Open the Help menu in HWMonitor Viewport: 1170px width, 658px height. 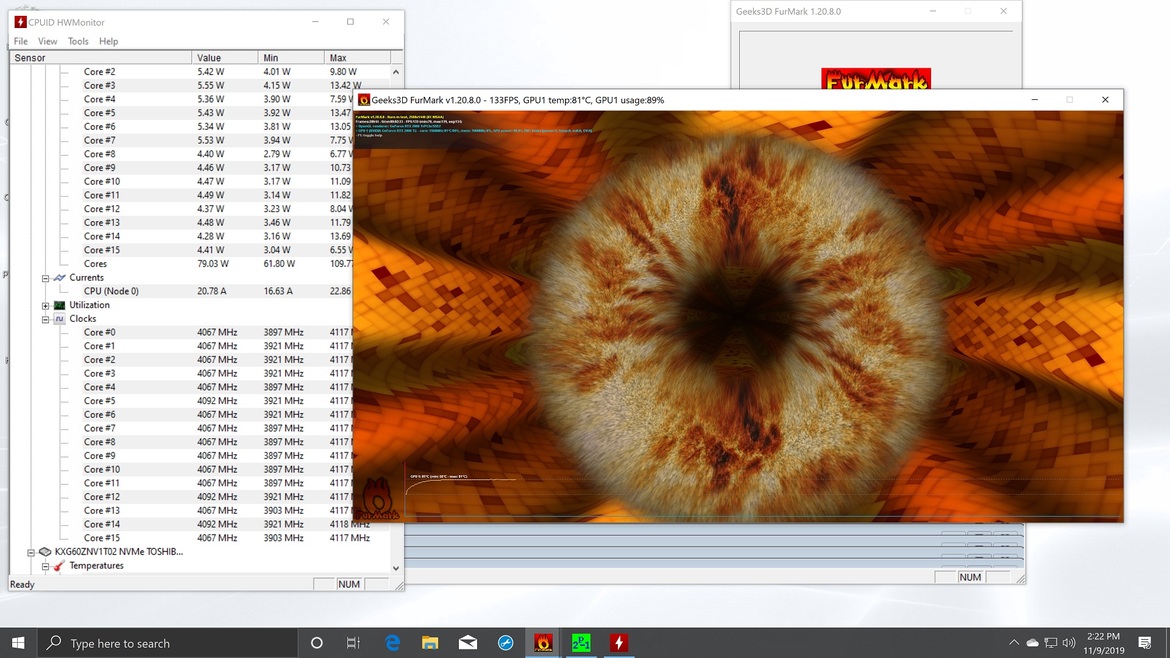pos(109,41)
